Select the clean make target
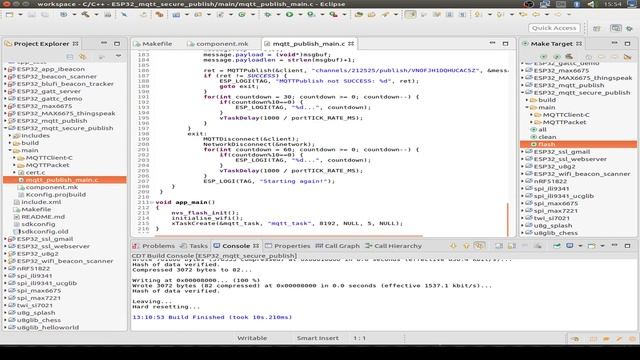This screenshot has width=640, height=360. [x=547, y=137]
